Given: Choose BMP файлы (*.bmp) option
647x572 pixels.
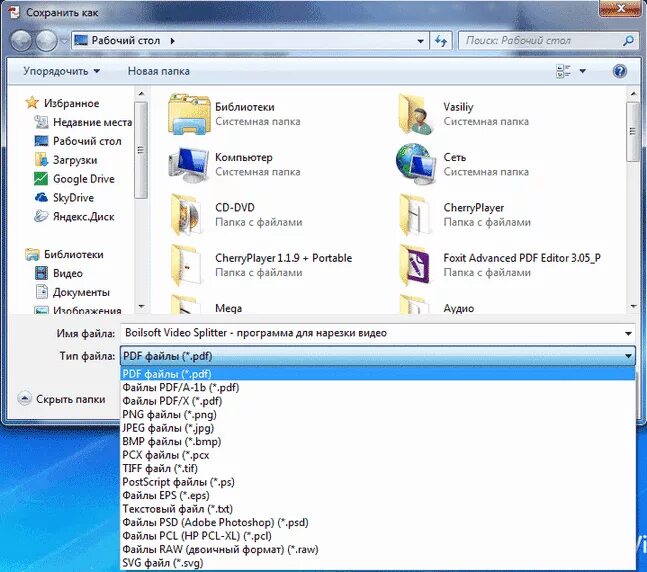Looking at the screenshot, I should point(378,442).
